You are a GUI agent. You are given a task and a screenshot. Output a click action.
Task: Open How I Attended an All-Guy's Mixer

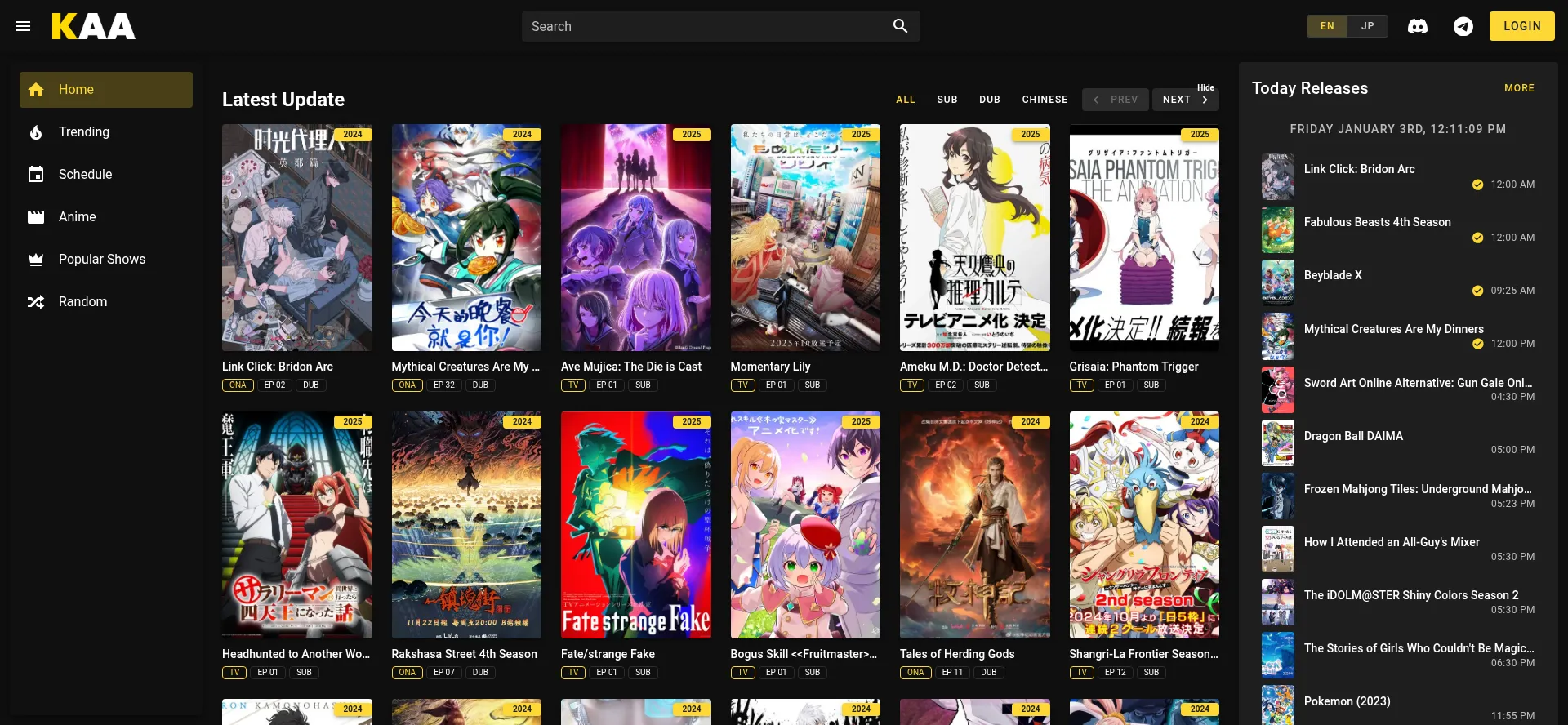tap(1398, 549)
